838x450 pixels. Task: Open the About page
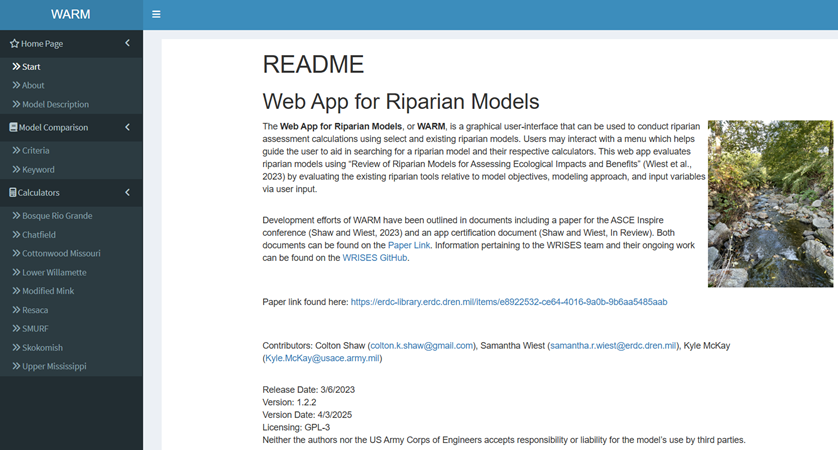[x=71, y=86]
